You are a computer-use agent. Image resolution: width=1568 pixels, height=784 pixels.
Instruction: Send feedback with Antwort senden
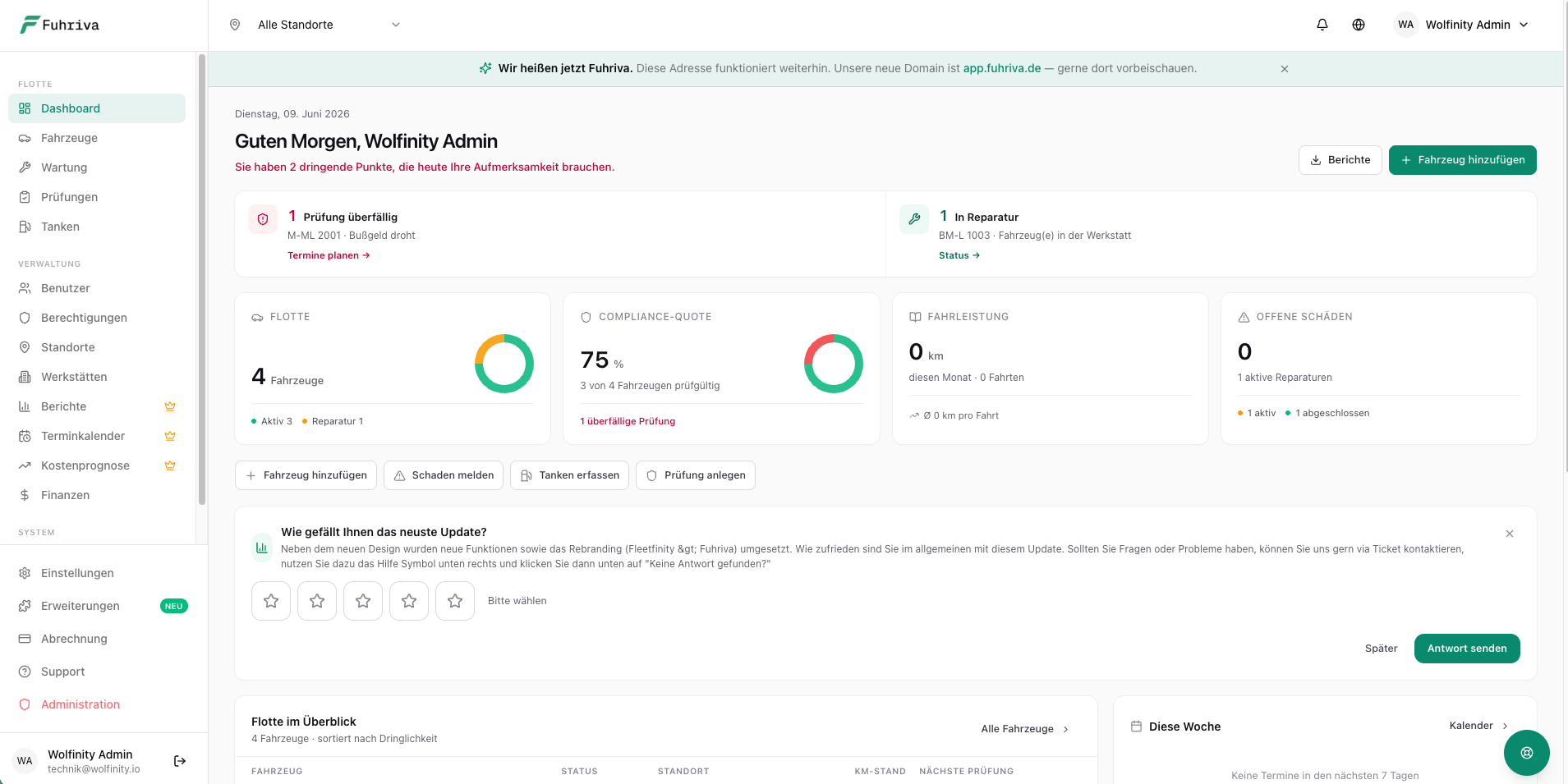click(1467, 649)
